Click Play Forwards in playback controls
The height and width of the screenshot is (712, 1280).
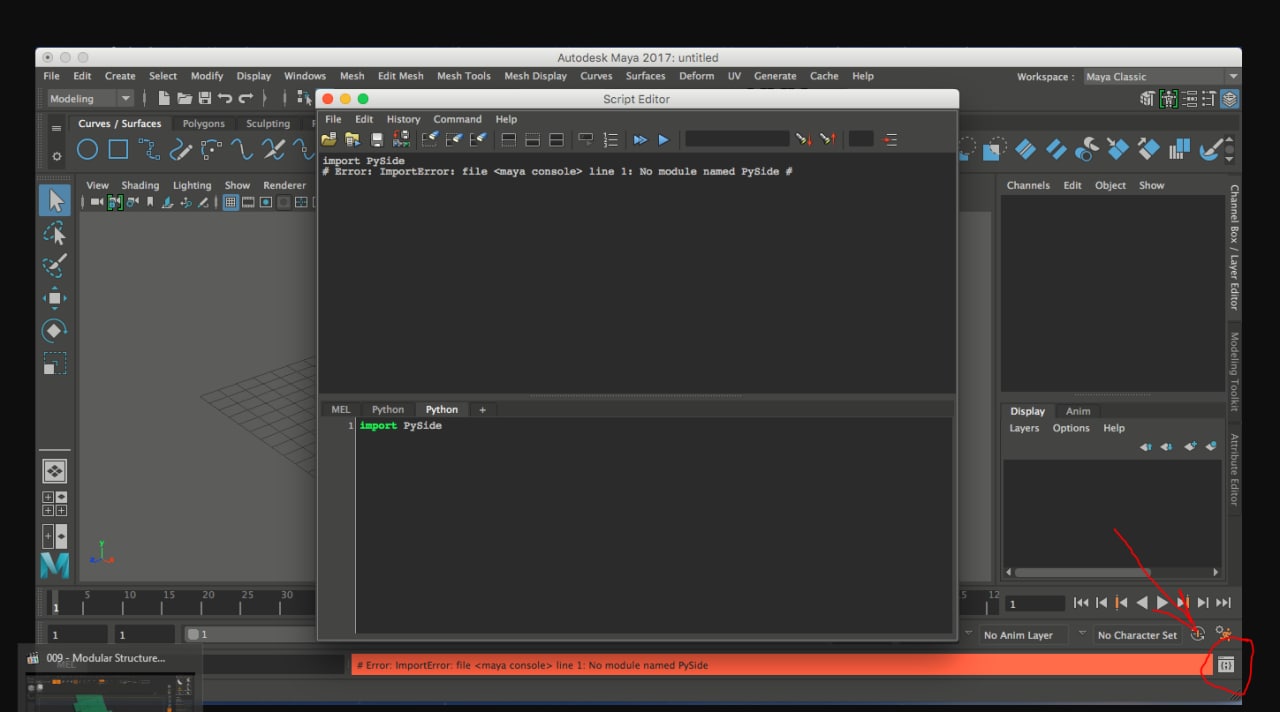pyautogui.click(x=1162, y=602)
